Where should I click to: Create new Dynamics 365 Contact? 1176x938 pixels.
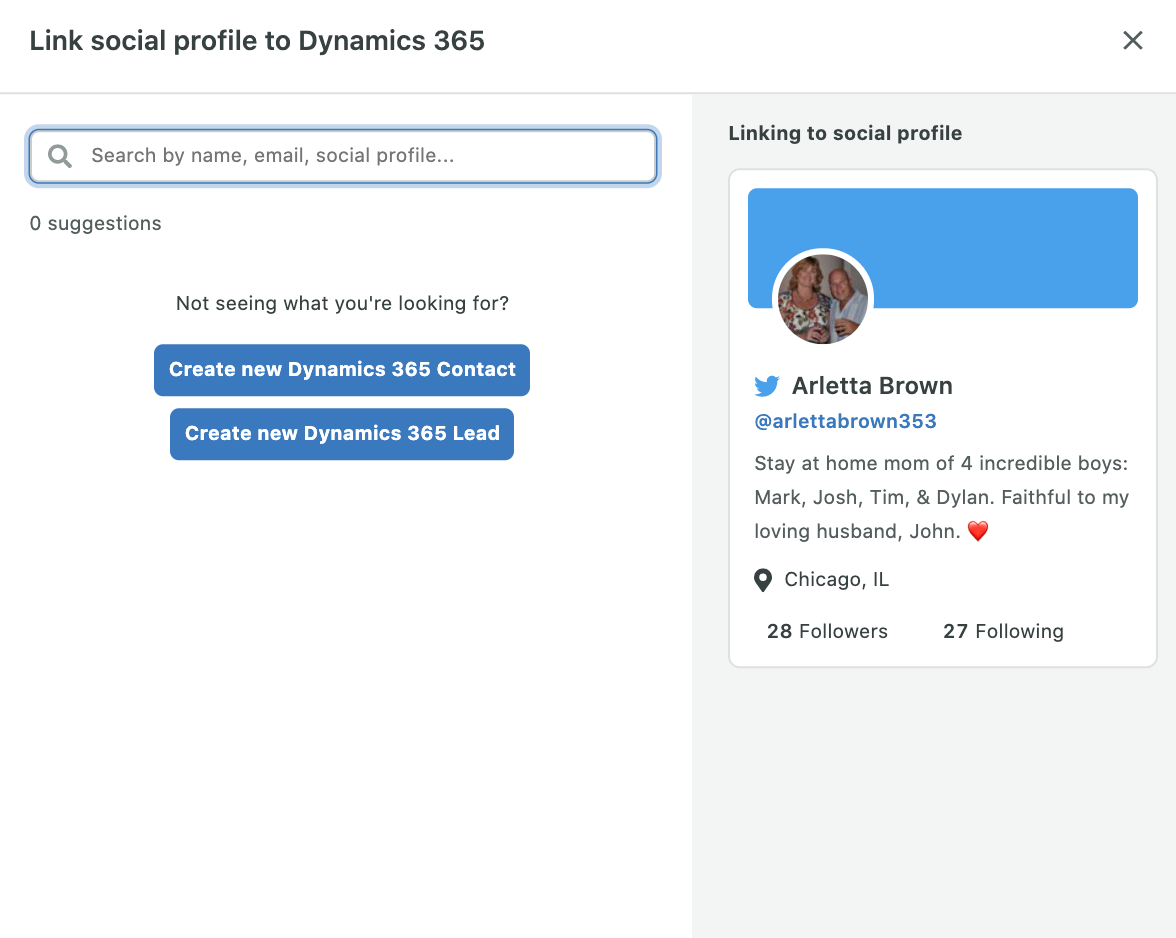click(x=342, y=370)
